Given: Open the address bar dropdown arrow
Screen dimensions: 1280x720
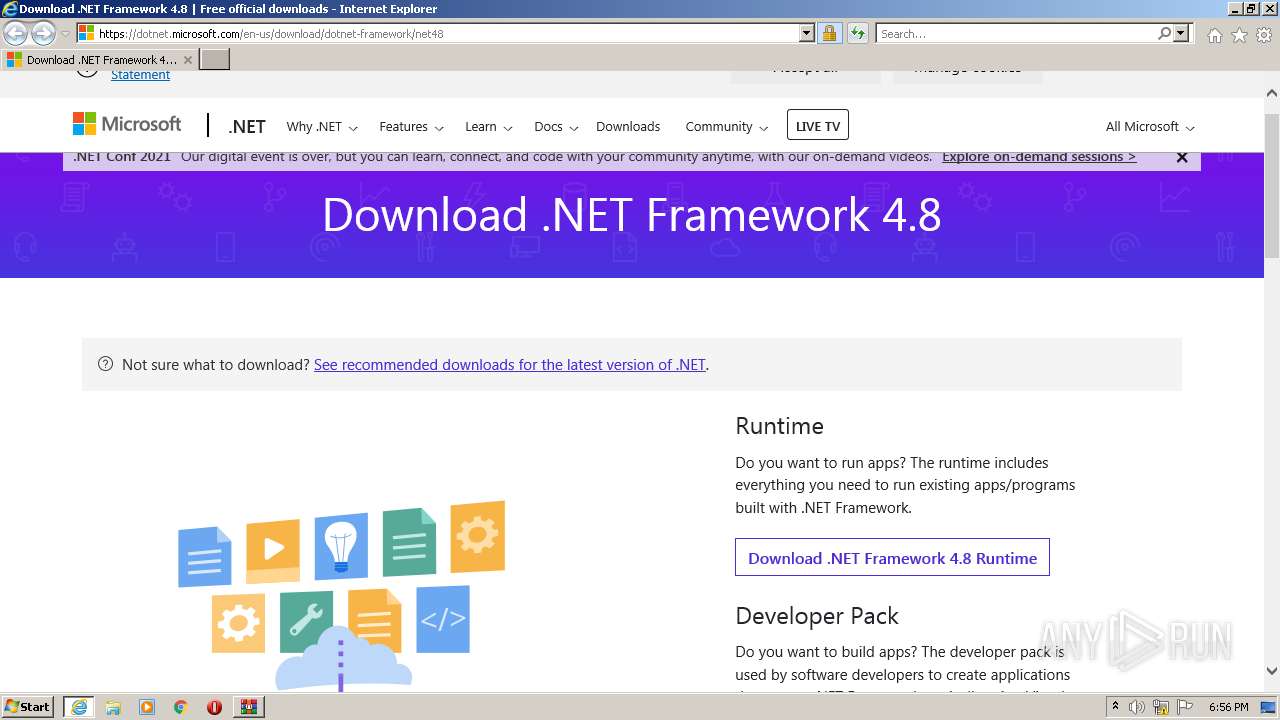Looking at the screenshot, I should [807, 34].
